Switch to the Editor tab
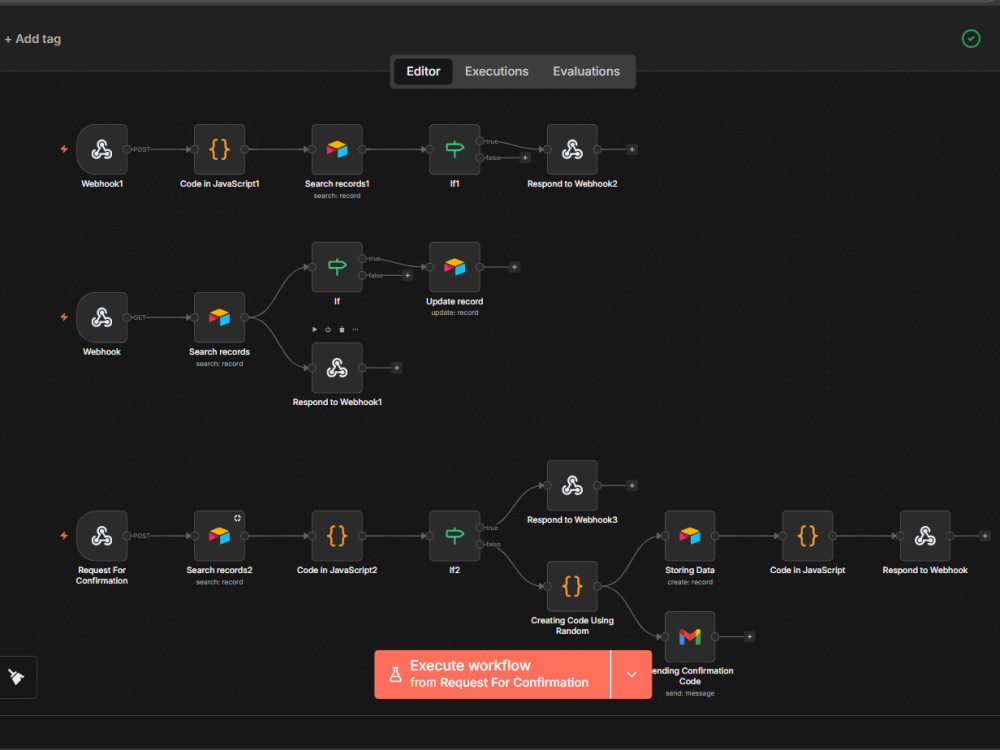Image resolution: width=1000 pixels, height=750 pixels. pos(423,71)
